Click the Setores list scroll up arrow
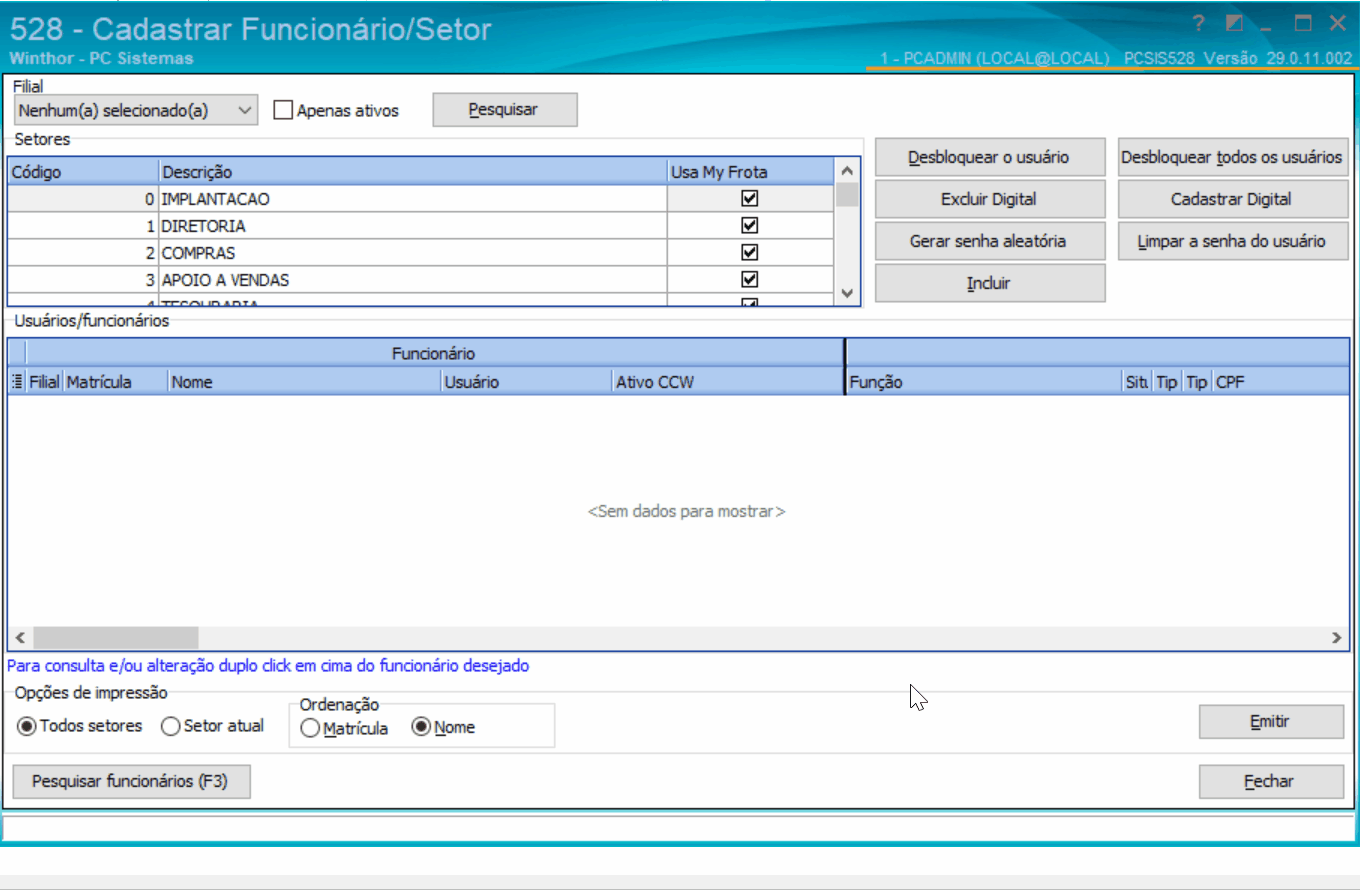The height and width of the screenshot is (890, 1360). click(847, 171)
